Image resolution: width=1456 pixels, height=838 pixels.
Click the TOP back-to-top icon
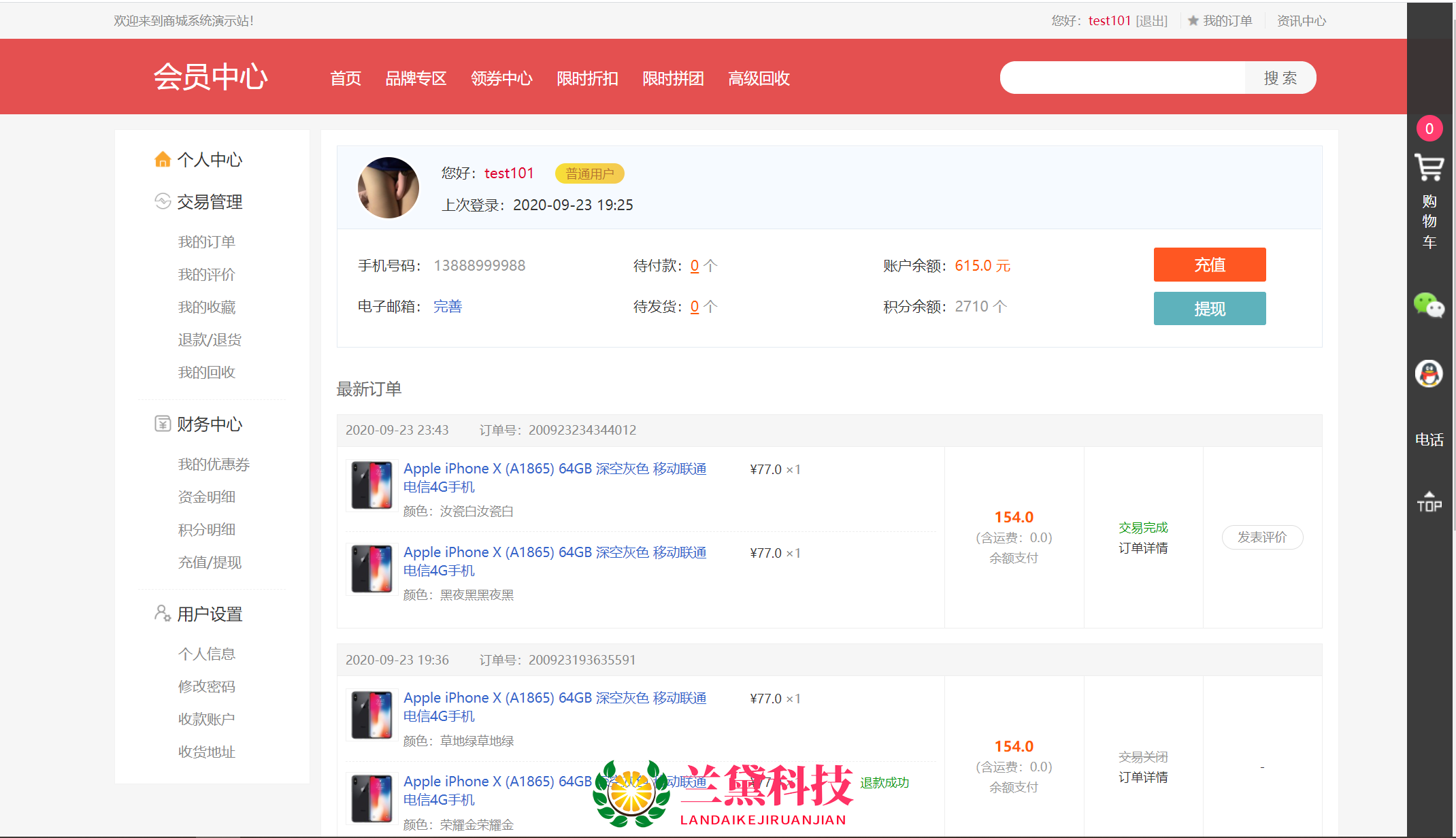tap(1429, 502)
